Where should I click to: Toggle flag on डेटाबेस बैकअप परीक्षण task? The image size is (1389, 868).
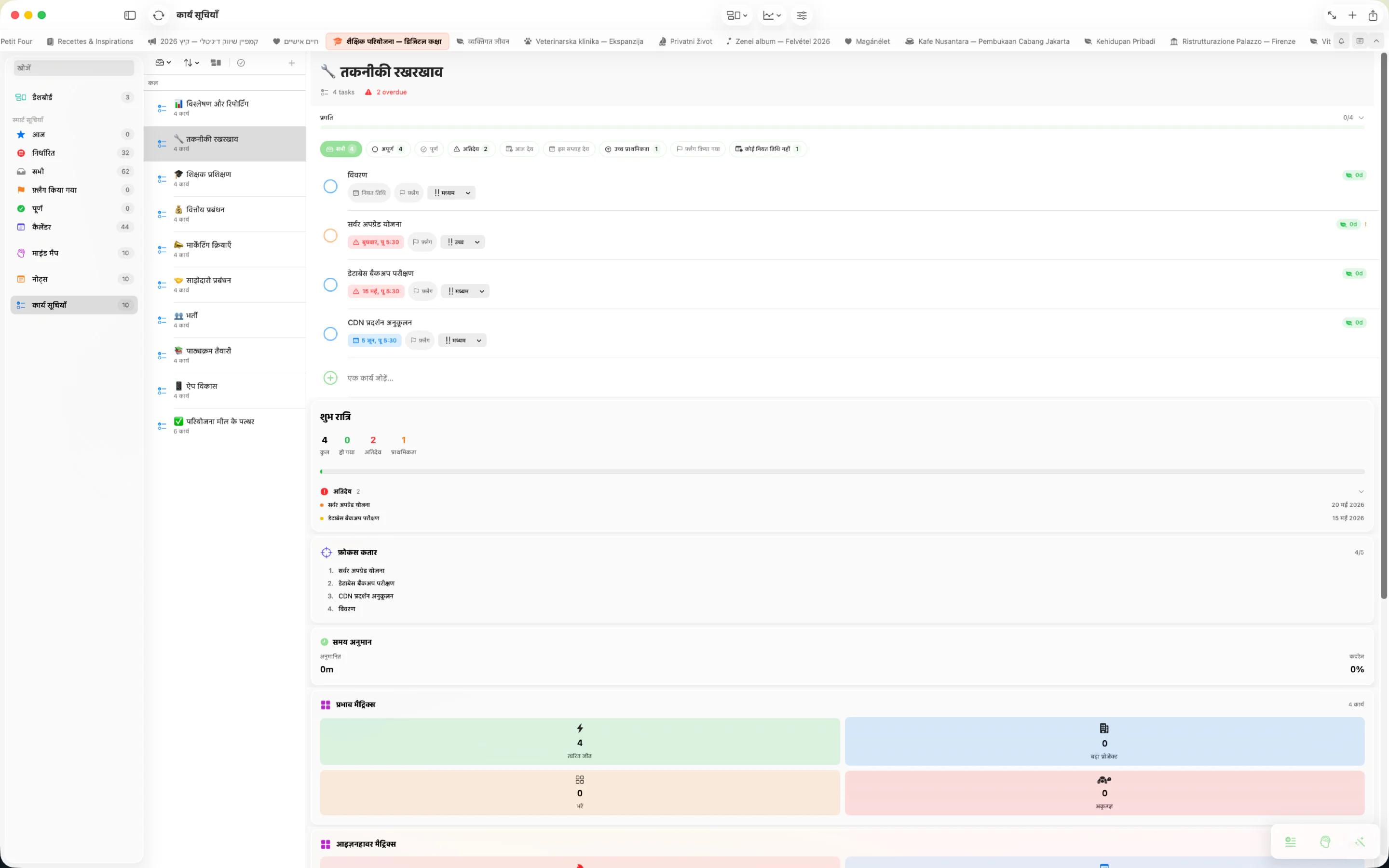[x=423, y=291]
